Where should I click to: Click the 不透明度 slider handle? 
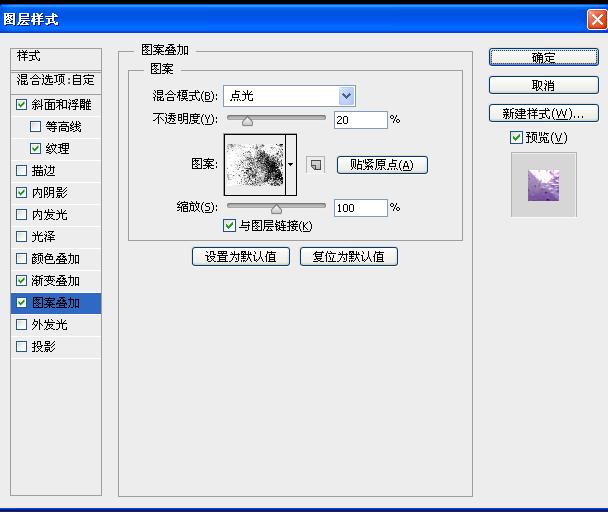click(247, 121)
